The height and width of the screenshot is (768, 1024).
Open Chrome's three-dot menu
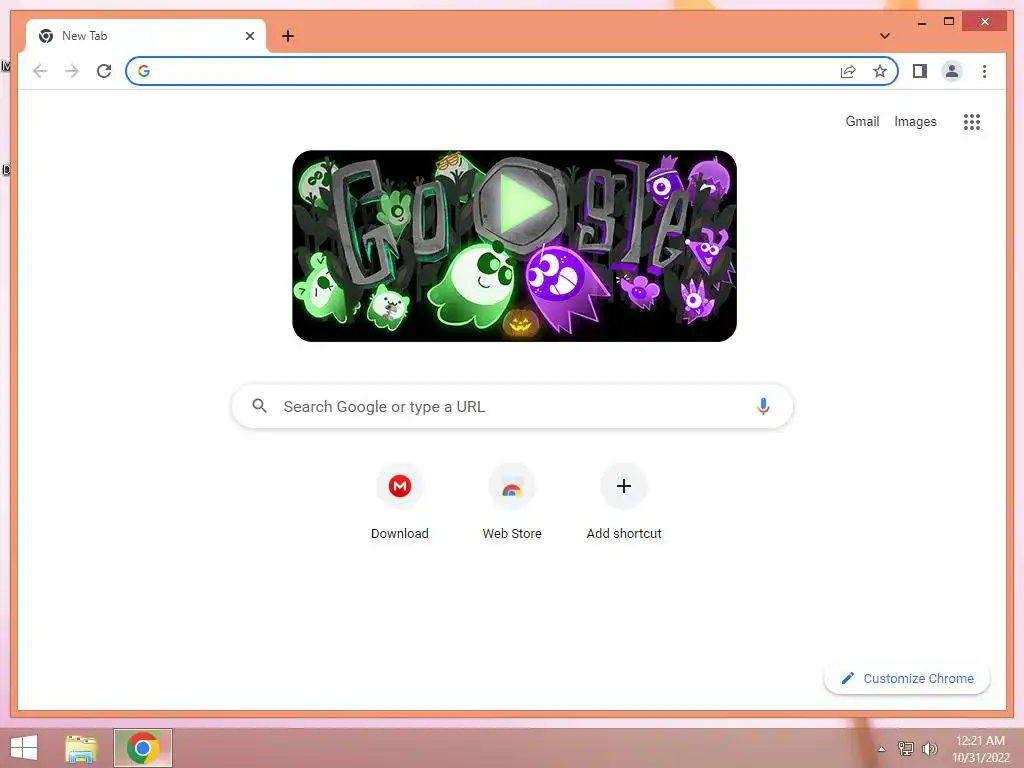coord(984,71)
